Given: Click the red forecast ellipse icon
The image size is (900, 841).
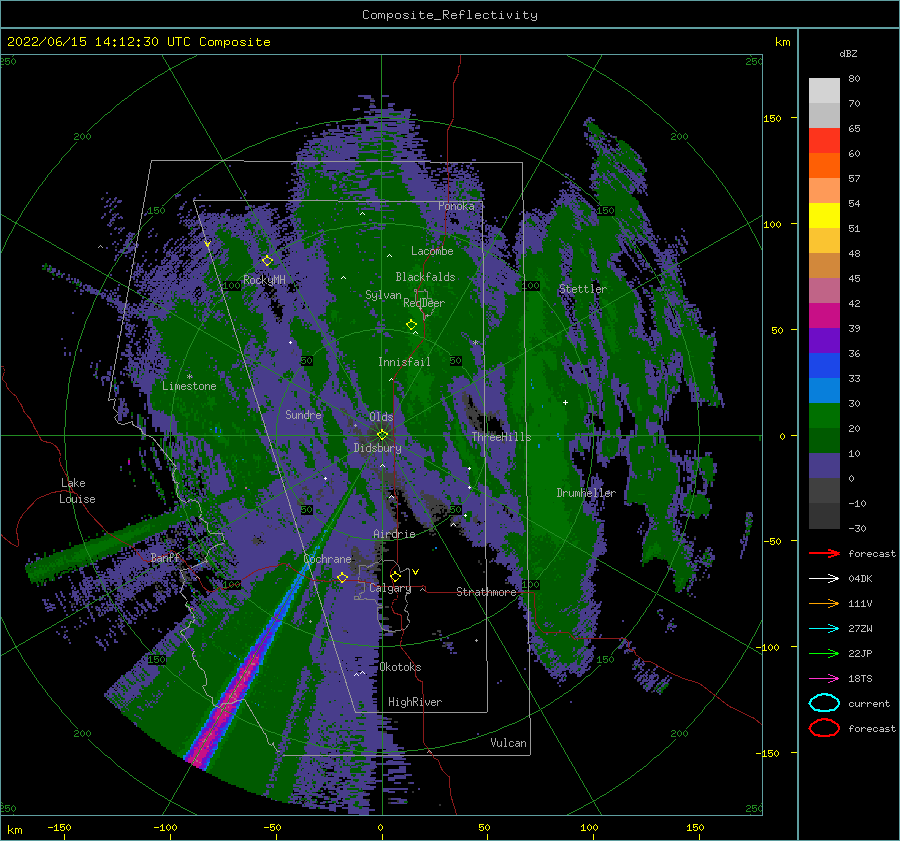Looking at the screenshot, I should coord(824,728).
